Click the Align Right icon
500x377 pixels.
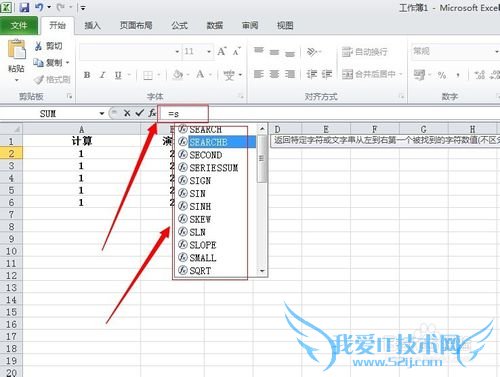point(290,74)
